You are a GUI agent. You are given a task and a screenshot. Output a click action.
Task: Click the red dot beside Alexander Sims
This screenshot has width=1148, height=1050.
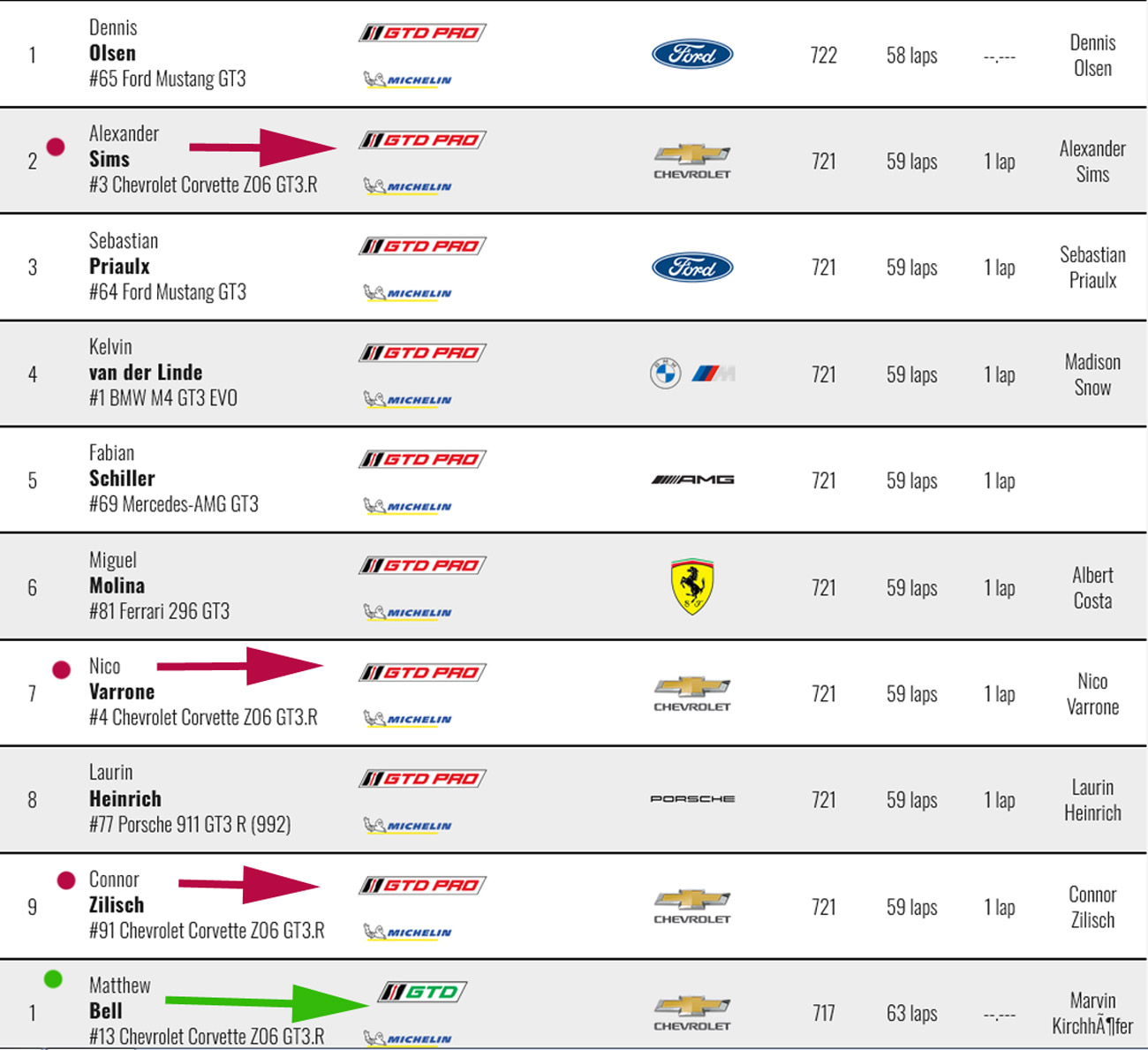(x=56, y=147)
